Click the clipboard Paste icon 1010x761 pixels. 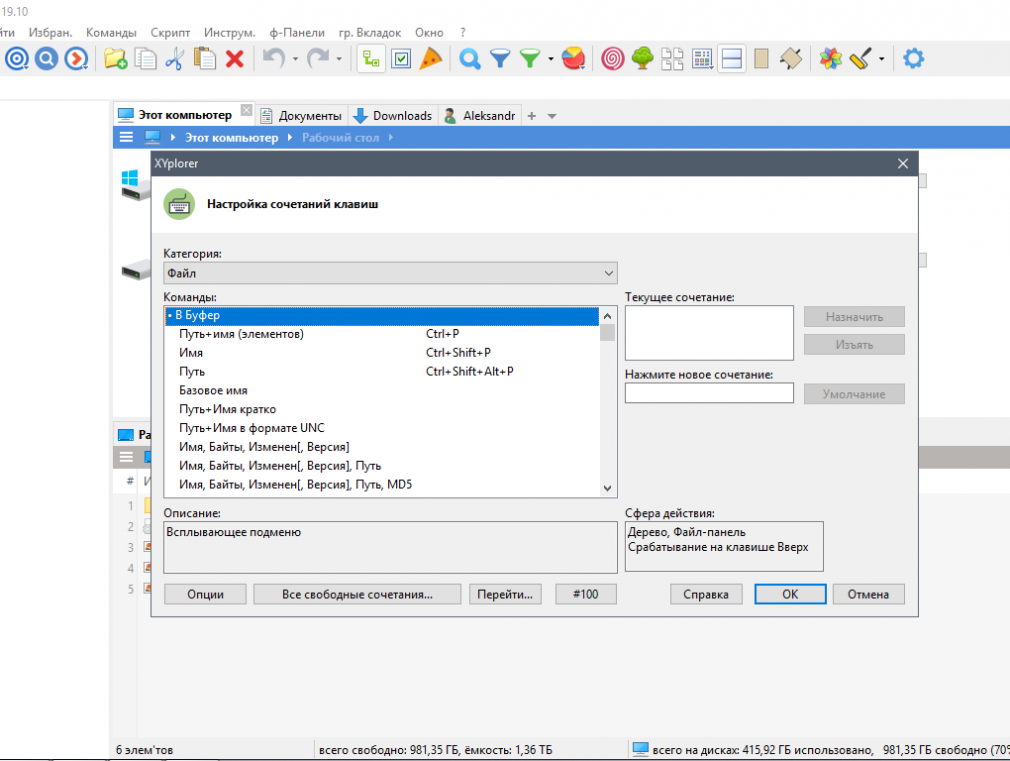(x=205, y=59)
